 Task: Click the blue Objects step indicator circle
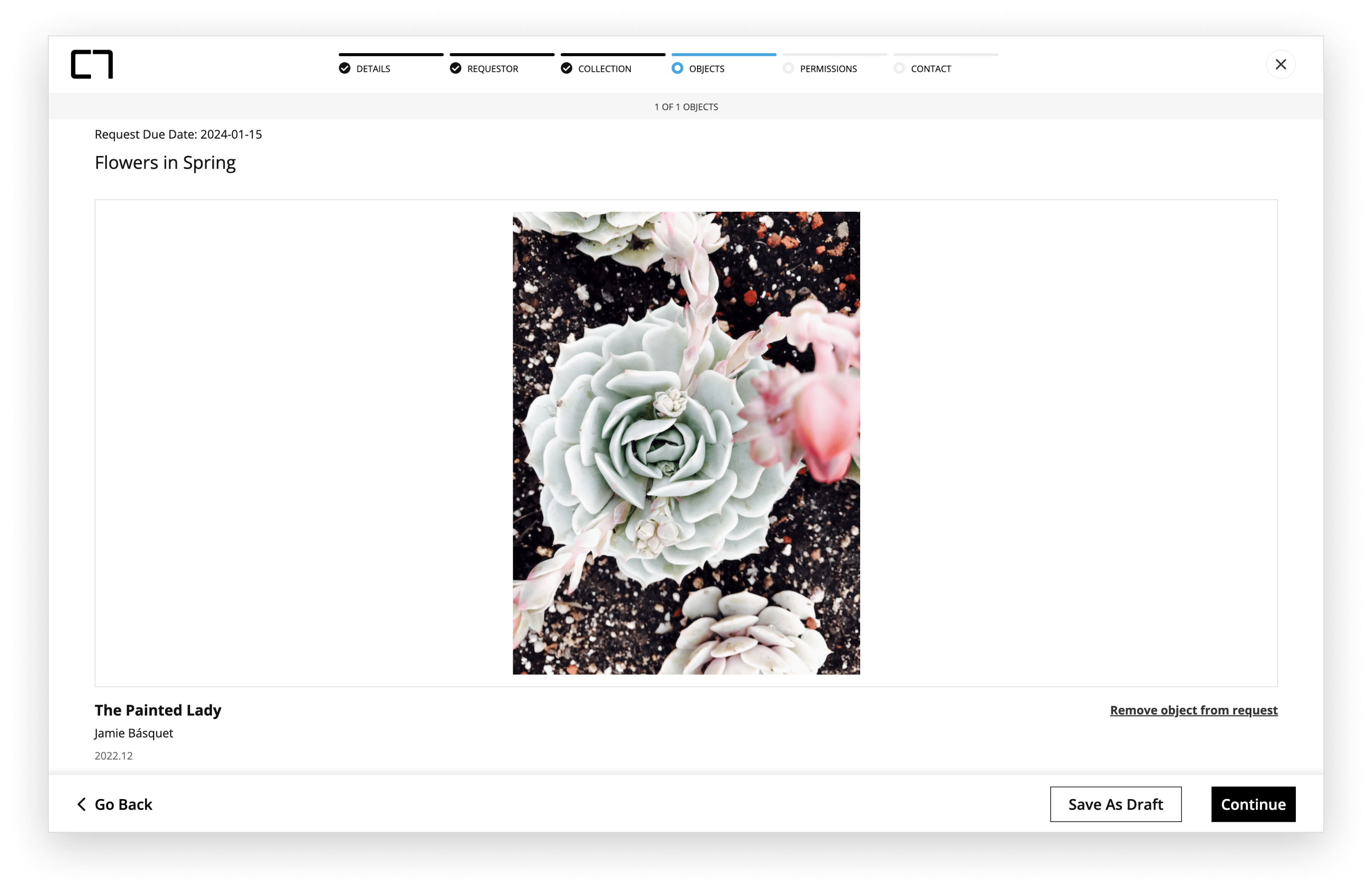point(677,69)
